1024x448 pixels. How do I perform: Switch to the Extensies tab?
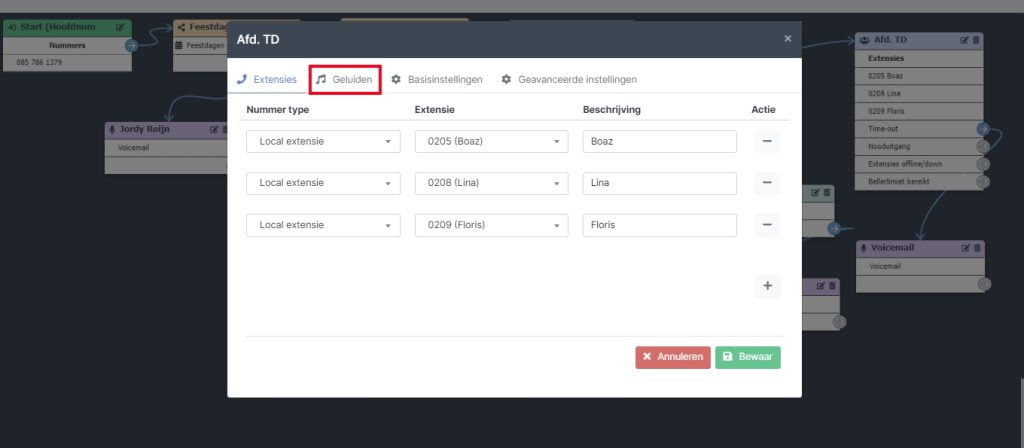tap(266, 80)
